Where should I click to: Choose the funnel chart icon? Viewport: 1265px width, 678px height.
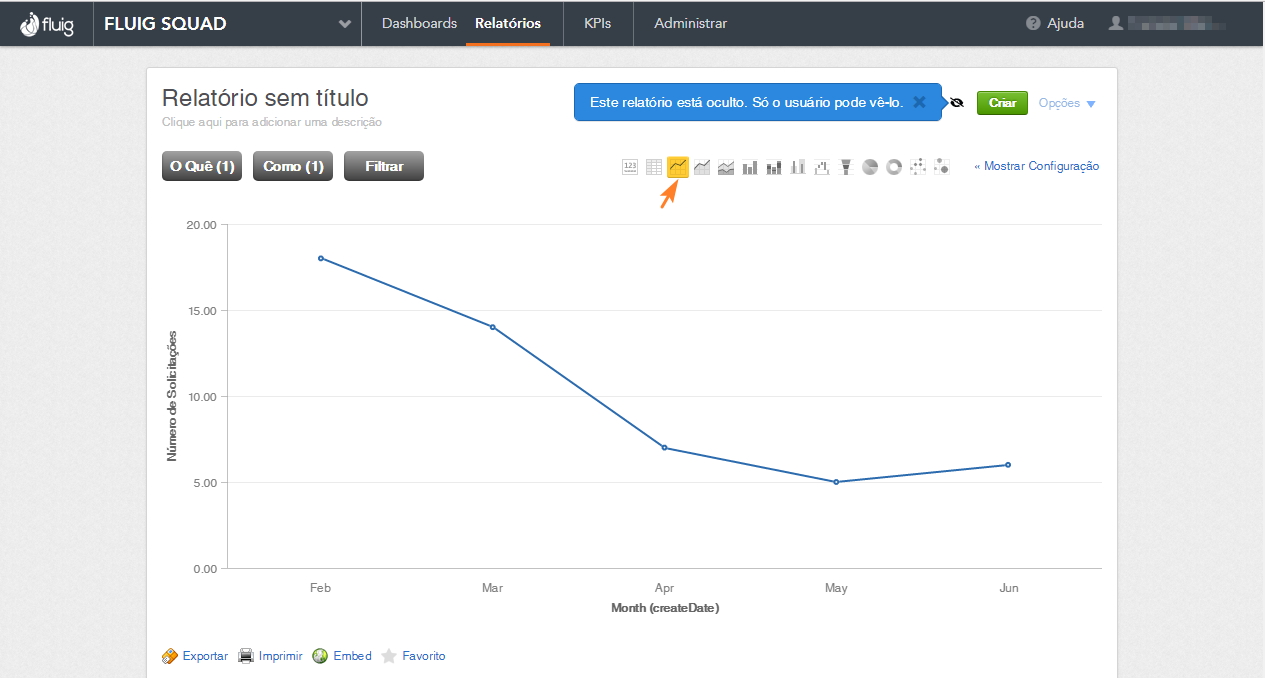(846, 167)
